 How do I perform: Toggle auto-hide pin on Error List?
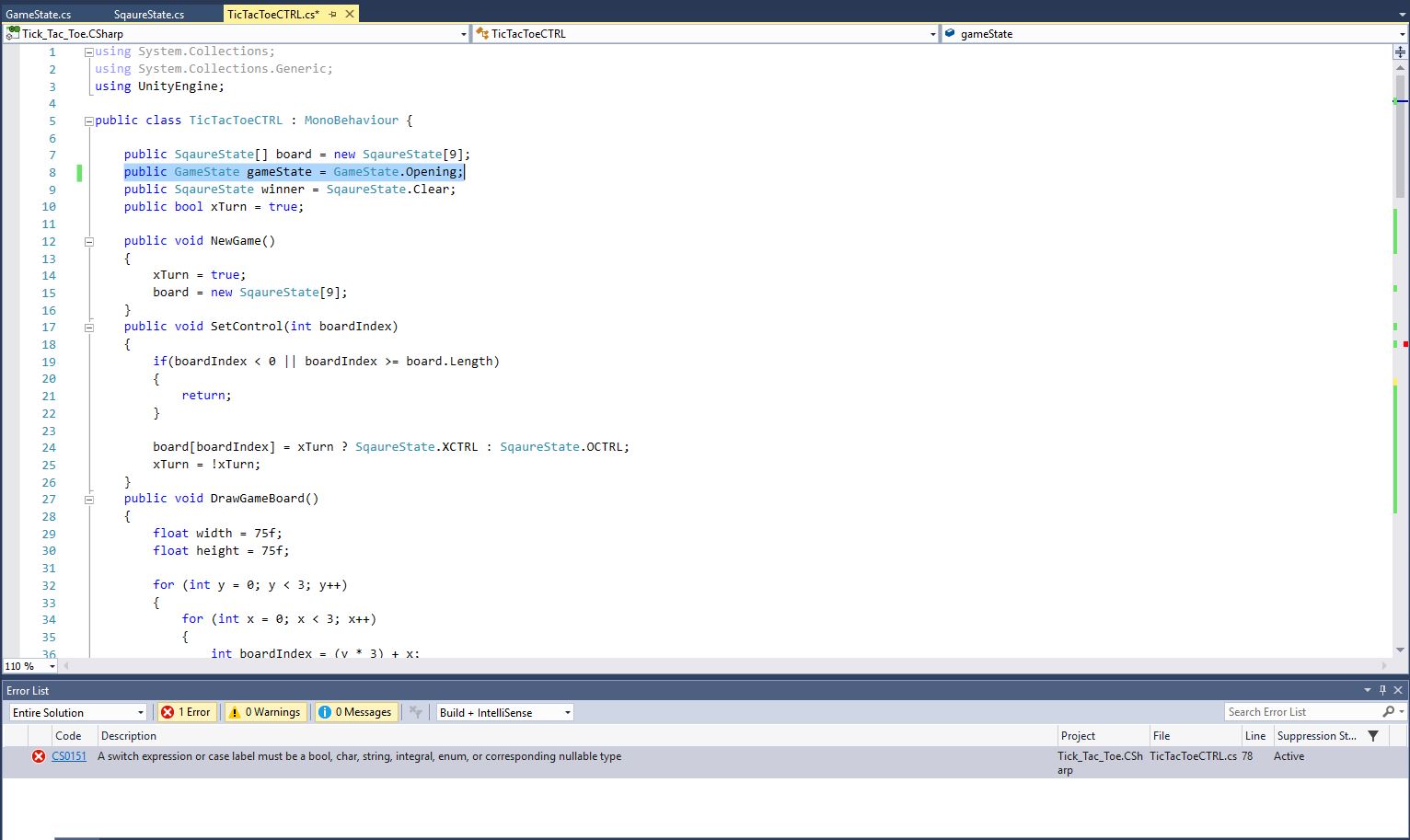[1382, 690]
